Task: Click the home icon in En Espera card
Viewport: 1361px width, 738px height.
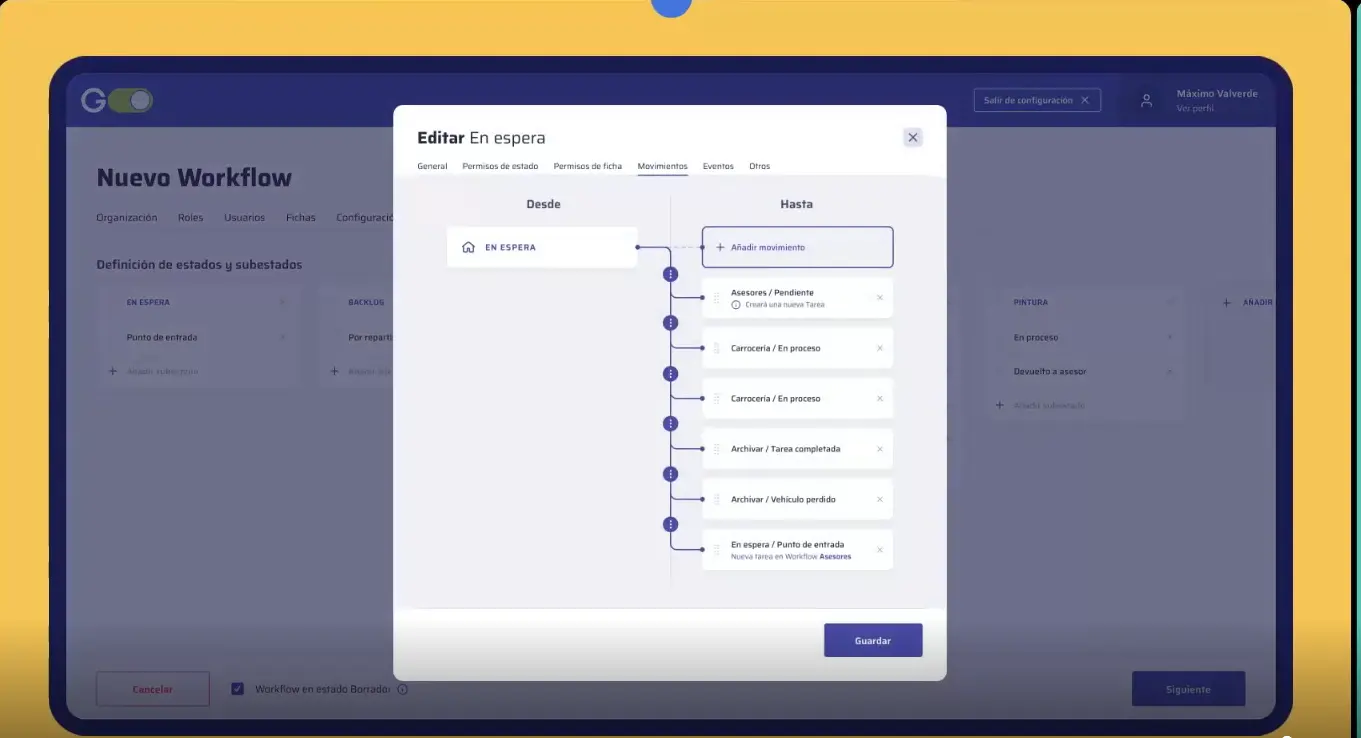Action: tap(468, 247)
